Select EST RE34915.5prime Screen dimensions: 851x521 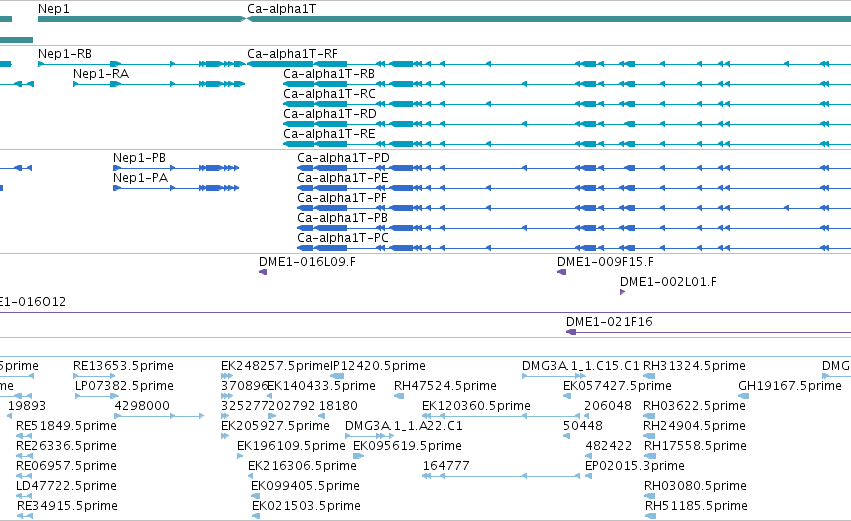67,506
